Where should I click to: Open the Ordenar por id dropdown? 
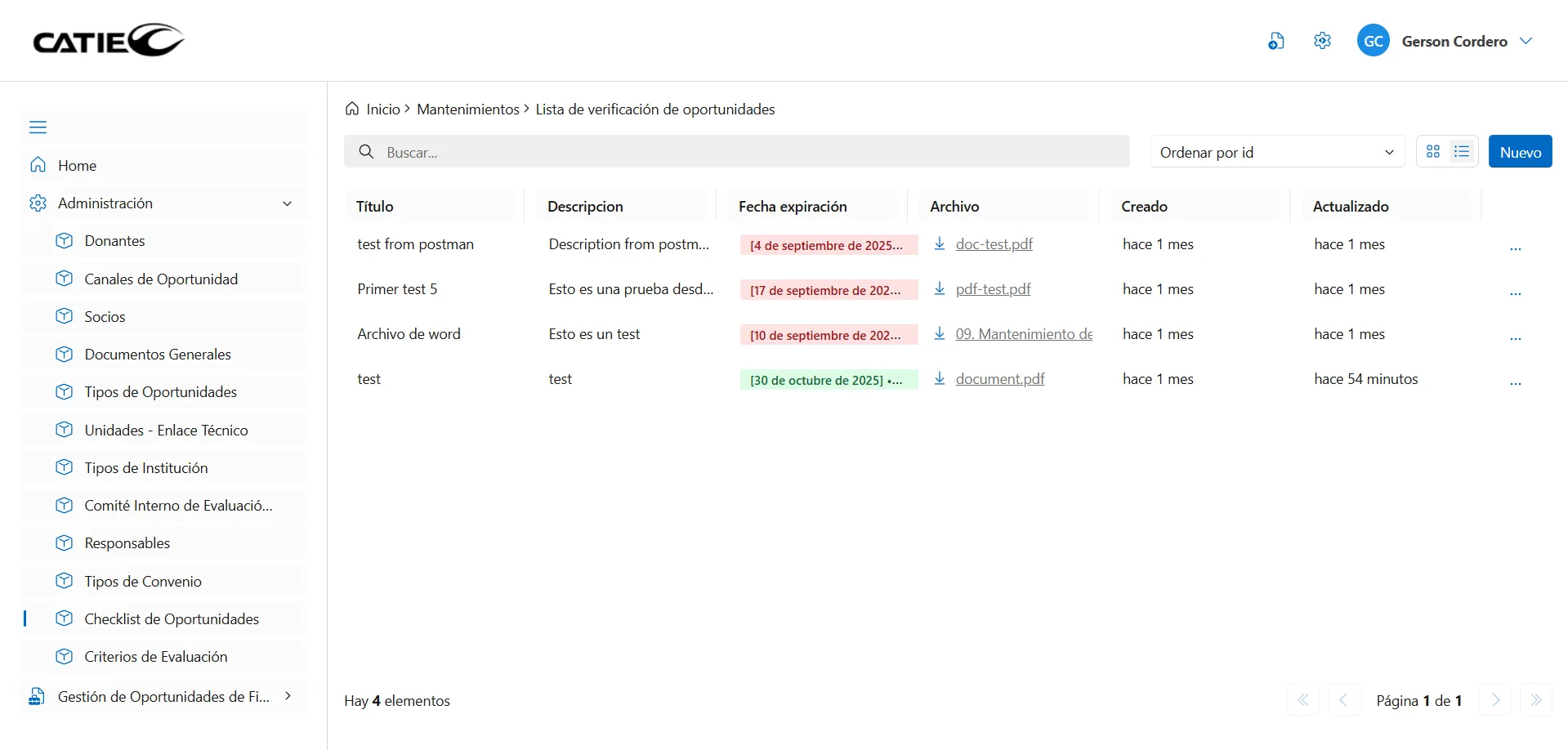(x=1276, y=152)
